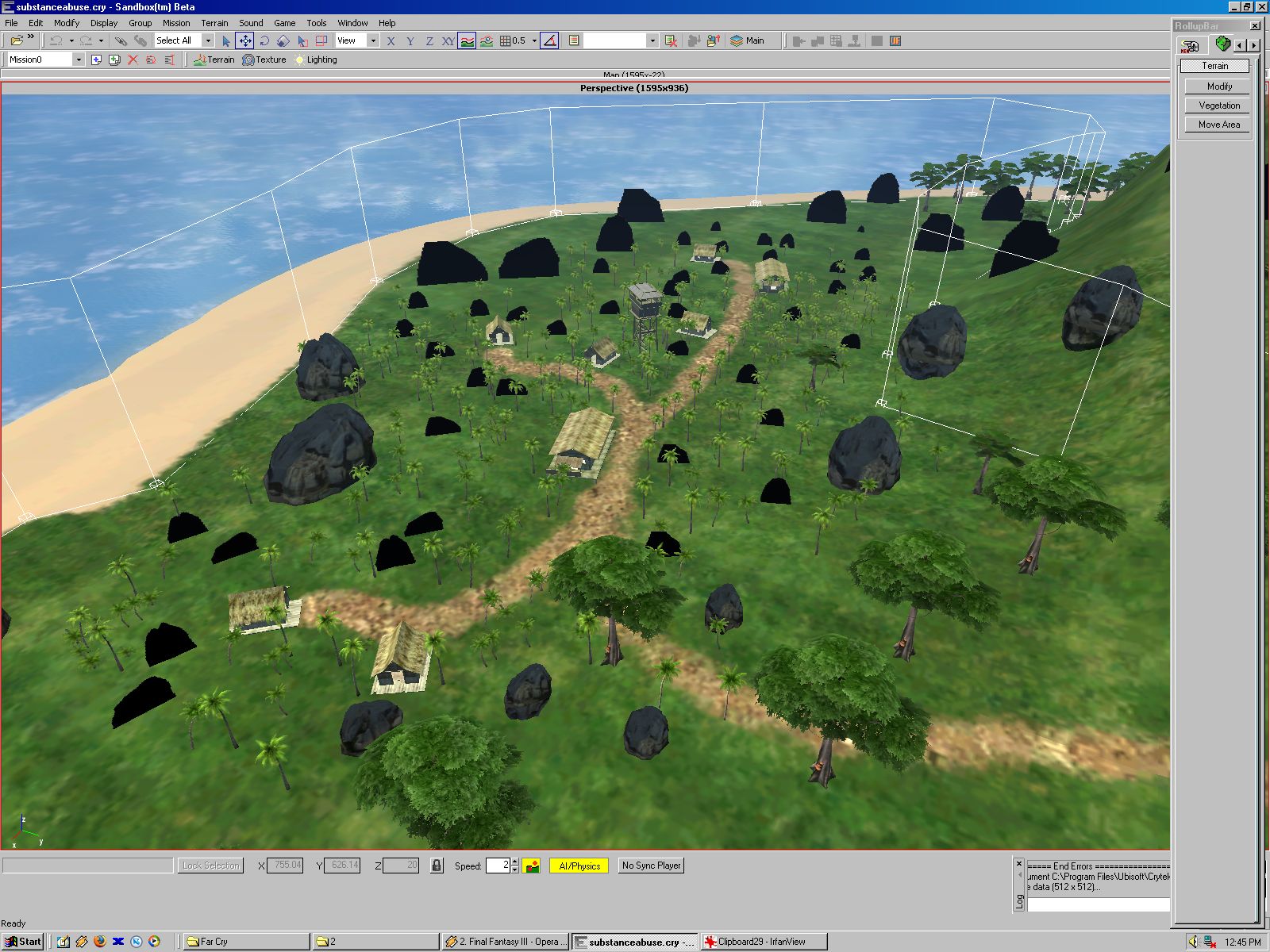Viewport: 1270px width, 952px height.
Task: Open the Sound menu
Action: pyautogui.click(x=251, y=23)
